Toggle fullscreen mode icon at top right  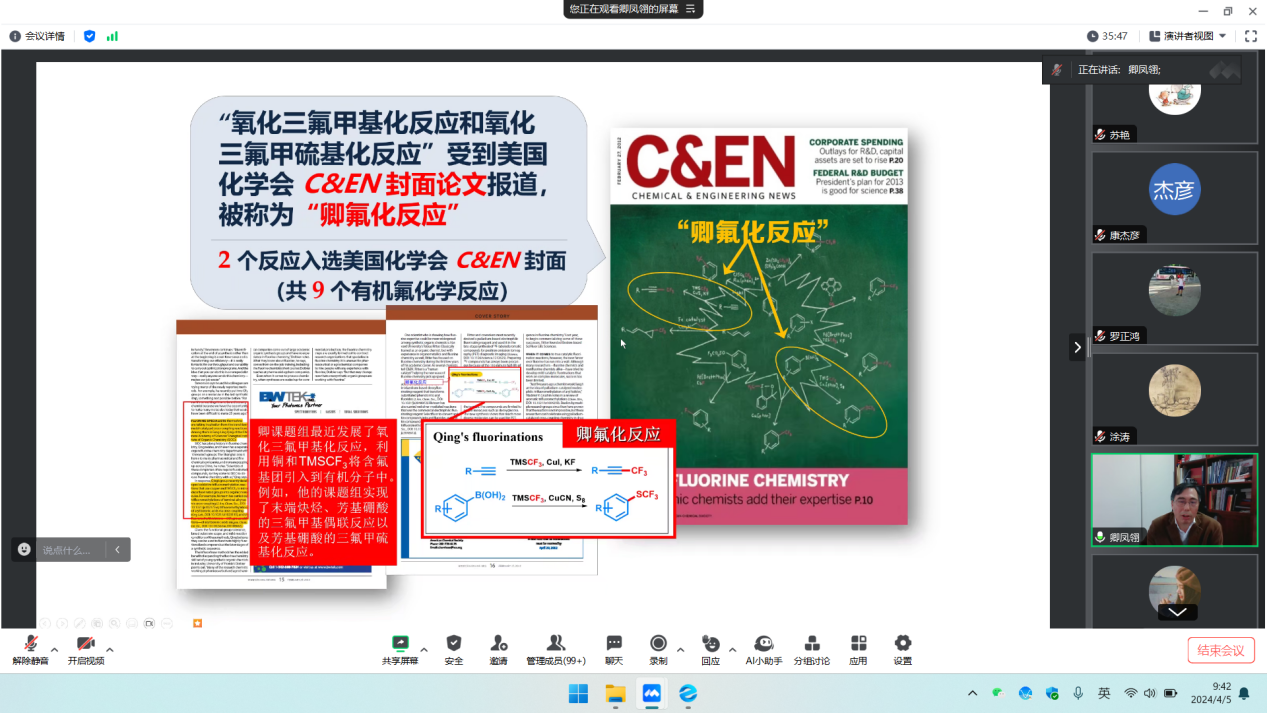coord(1250,36)
